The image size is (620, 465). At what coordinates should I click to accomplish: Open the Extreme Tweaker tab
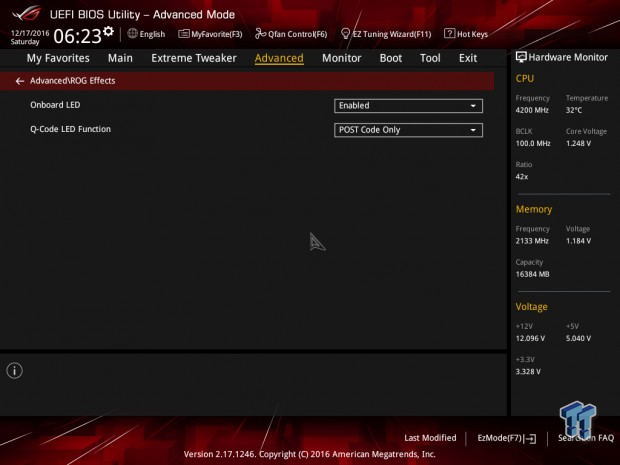tap(194, 58)
